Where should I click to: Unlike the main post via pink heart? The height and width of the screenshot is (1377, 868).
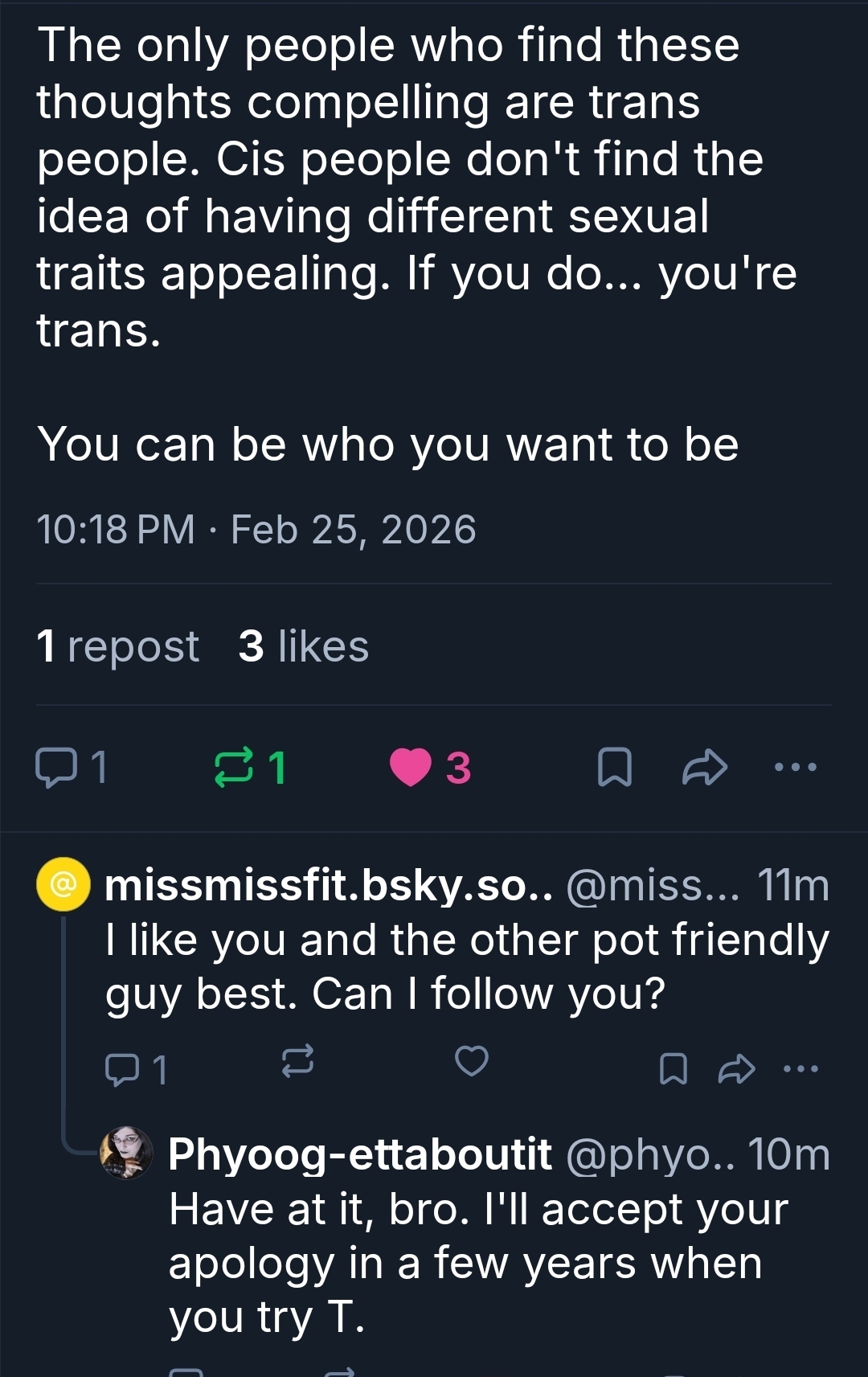(x=411, y=767)
